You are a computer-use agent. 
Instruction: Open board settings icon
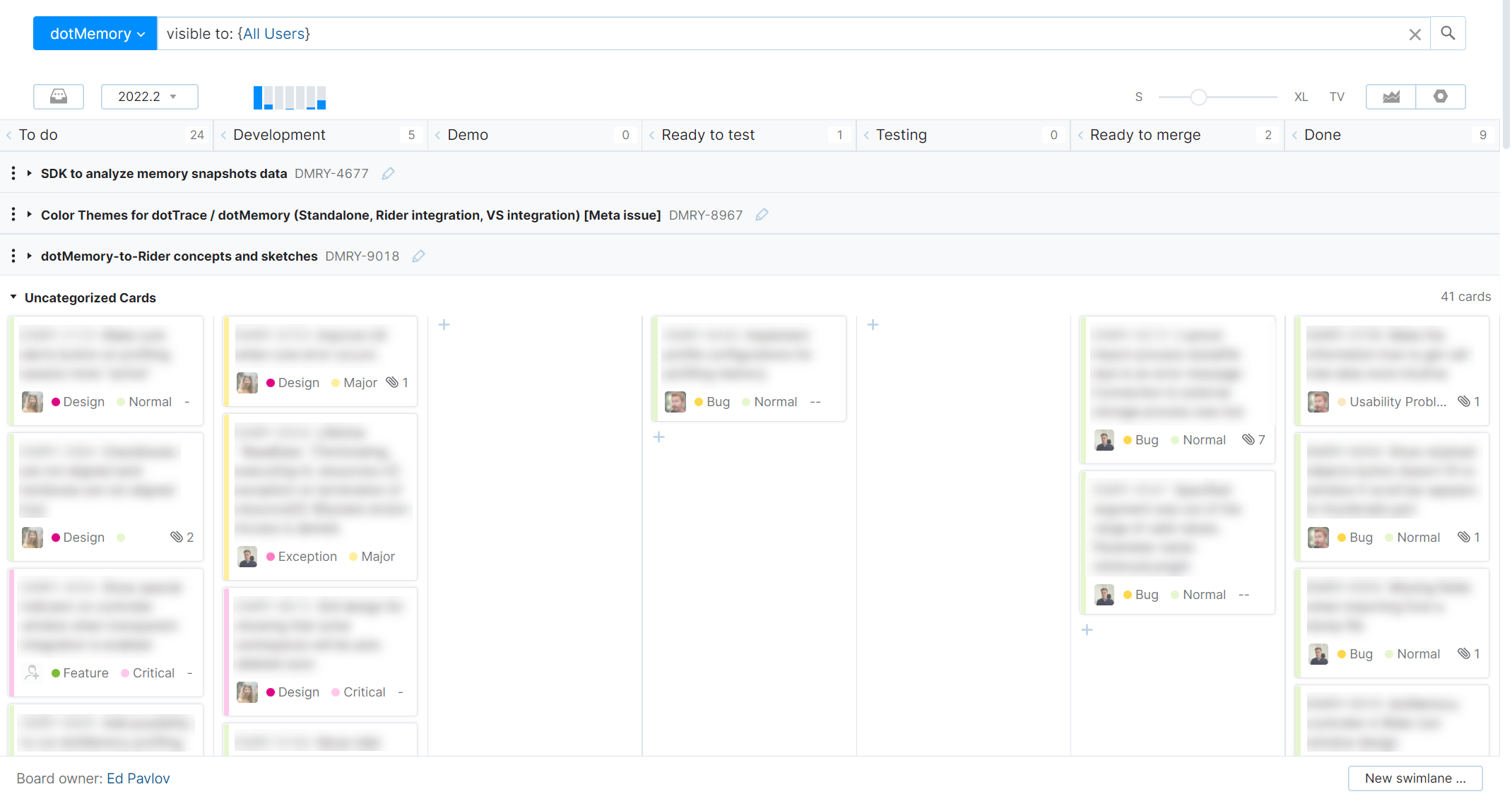[1440, 96]
